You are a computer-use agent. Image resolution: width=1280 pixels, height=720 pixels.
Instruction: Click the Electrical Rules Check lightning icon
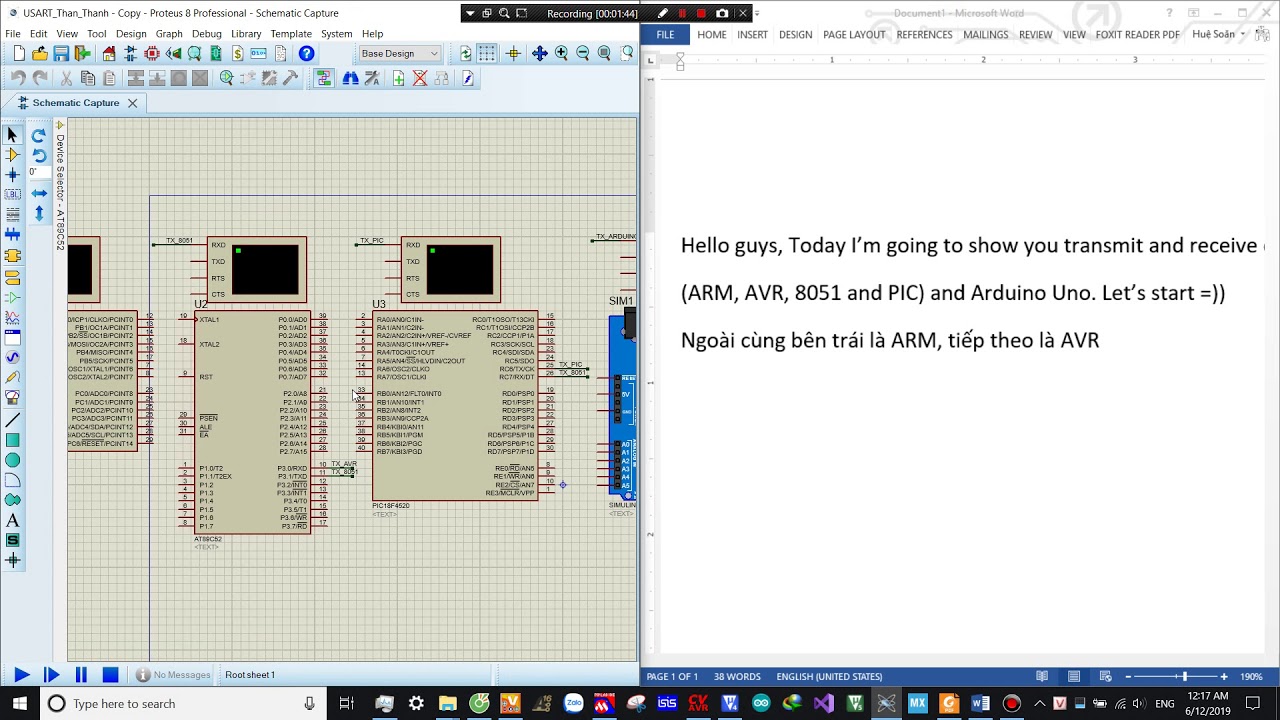coord(467,78)
